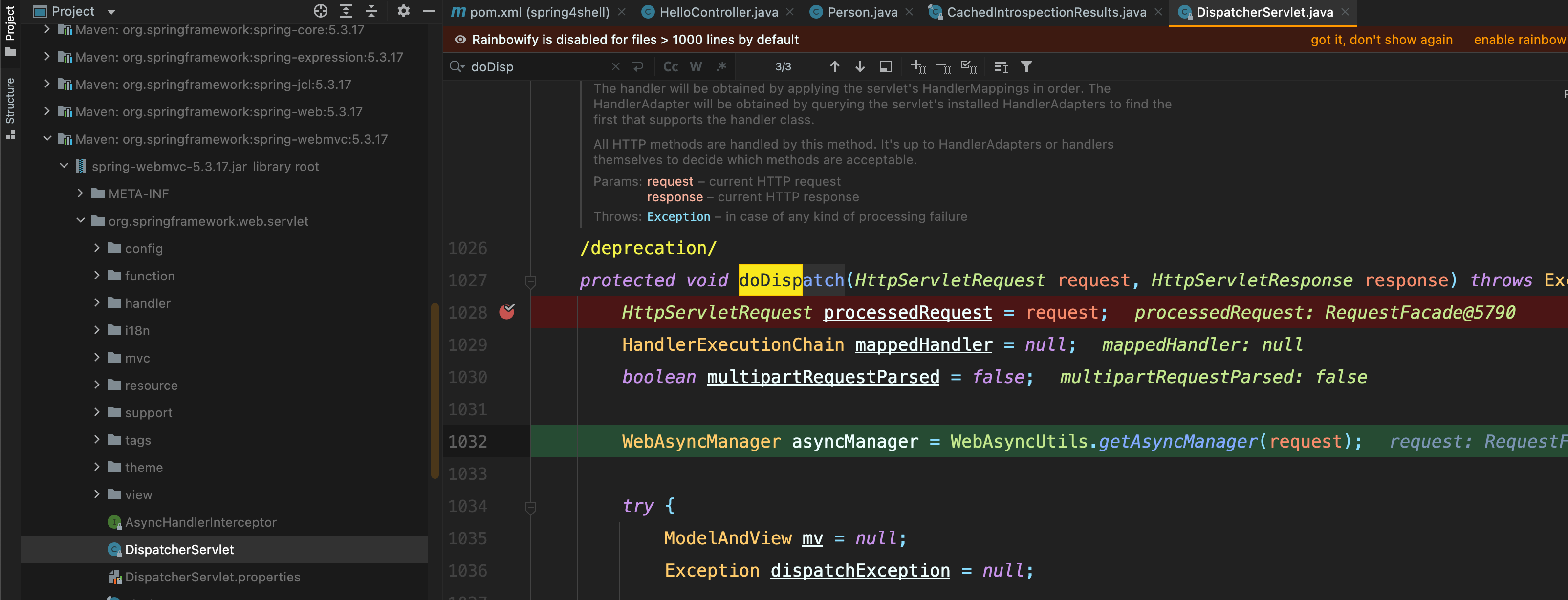The height and width of the screenshot is (600, 1568).
Task: Add selection for next occurrence icon
Action: point(918,67)
